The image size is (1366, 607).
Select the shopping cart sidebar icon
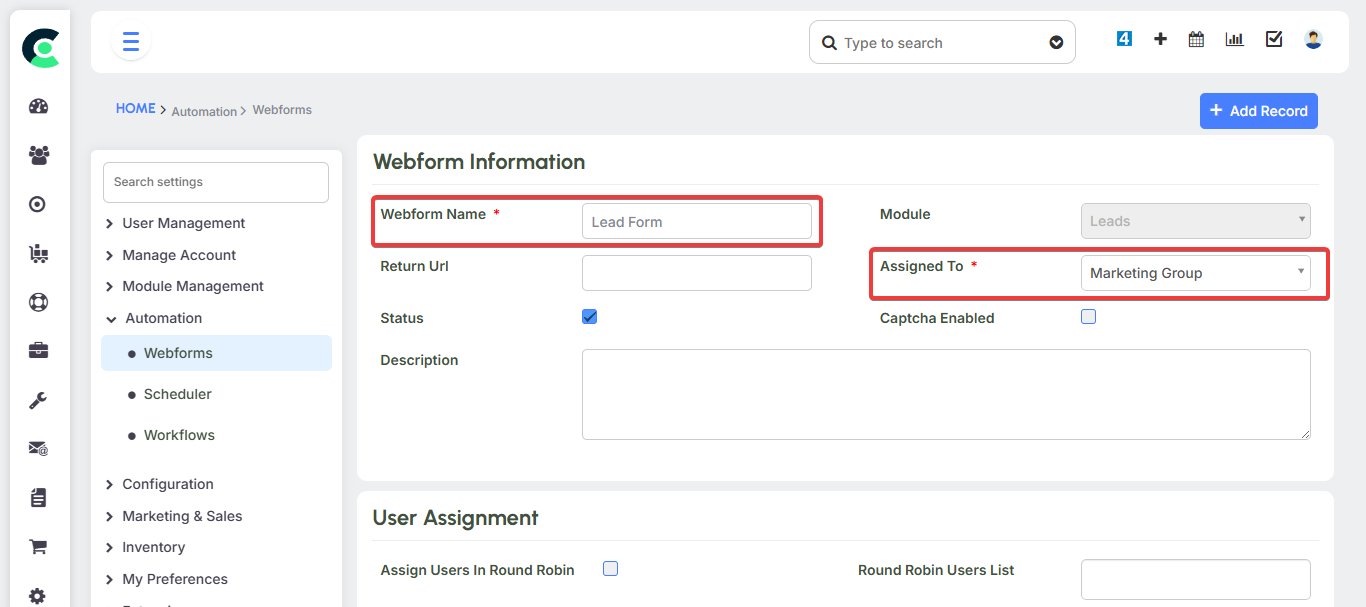tap(38, 546)
